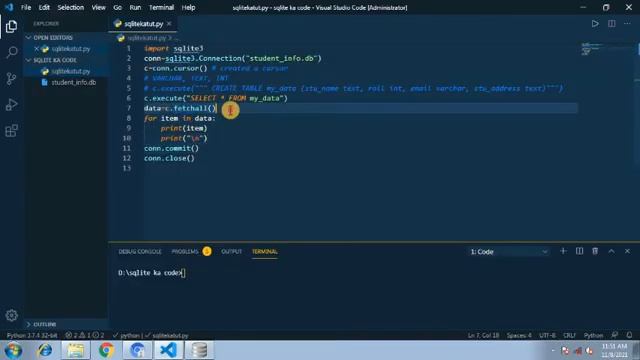Open the database browser app in taskbar

pos(199,350)
